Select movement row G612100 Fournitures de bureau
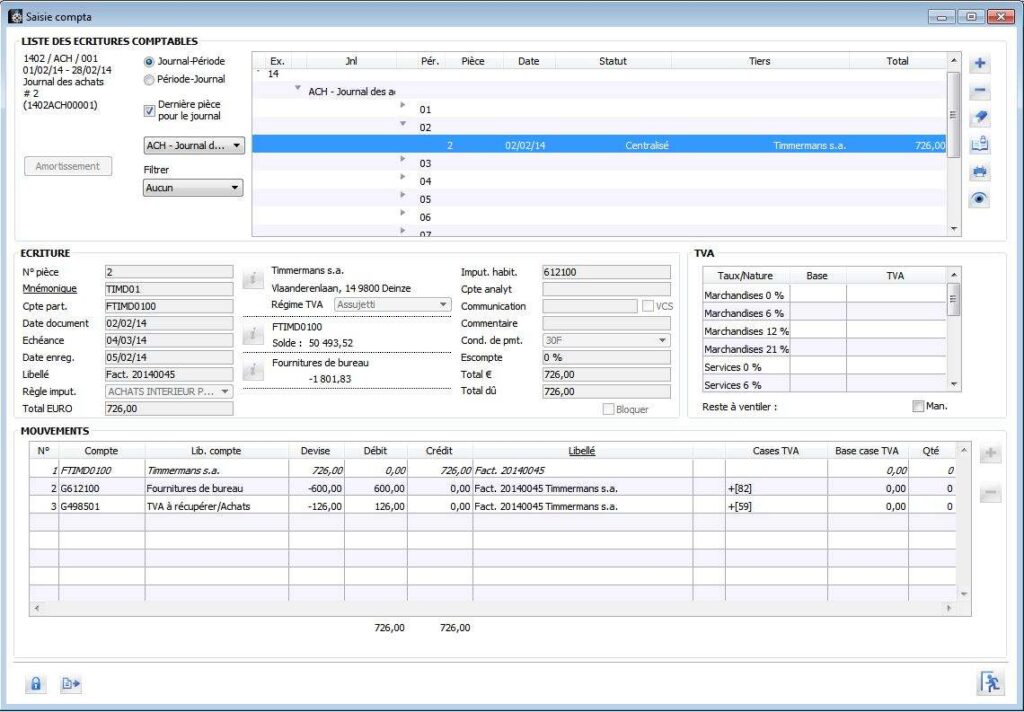 pos(493,488)
